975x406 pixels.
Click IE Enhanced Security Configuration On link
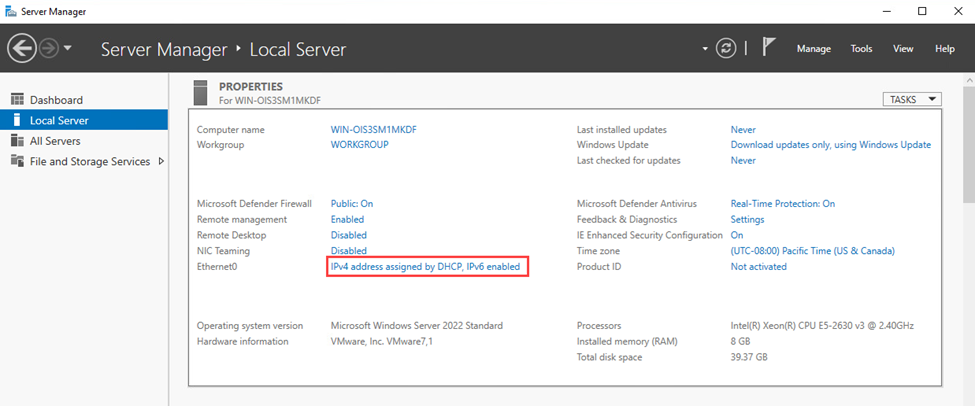pos(737,235)
